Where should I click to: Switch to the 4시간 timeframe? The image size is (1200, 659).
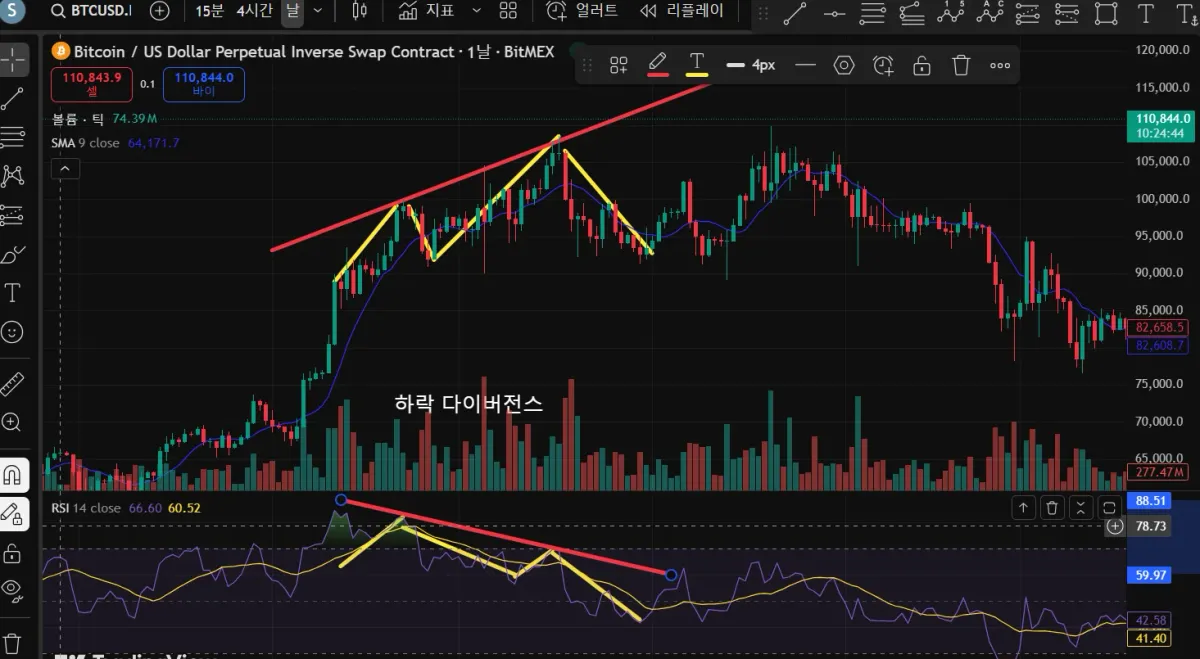[x=255, y=11]
